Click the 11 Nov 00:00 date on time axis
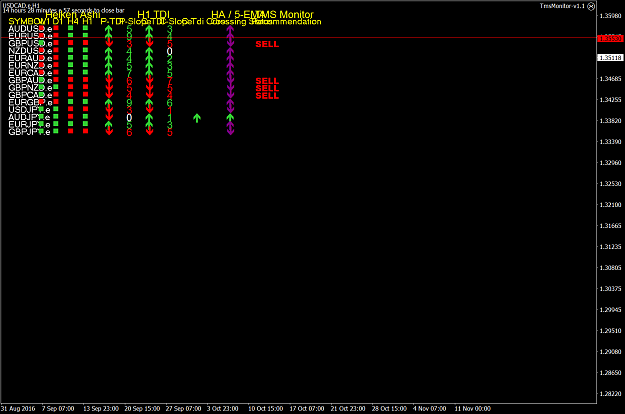 click(x=473, y=409)
